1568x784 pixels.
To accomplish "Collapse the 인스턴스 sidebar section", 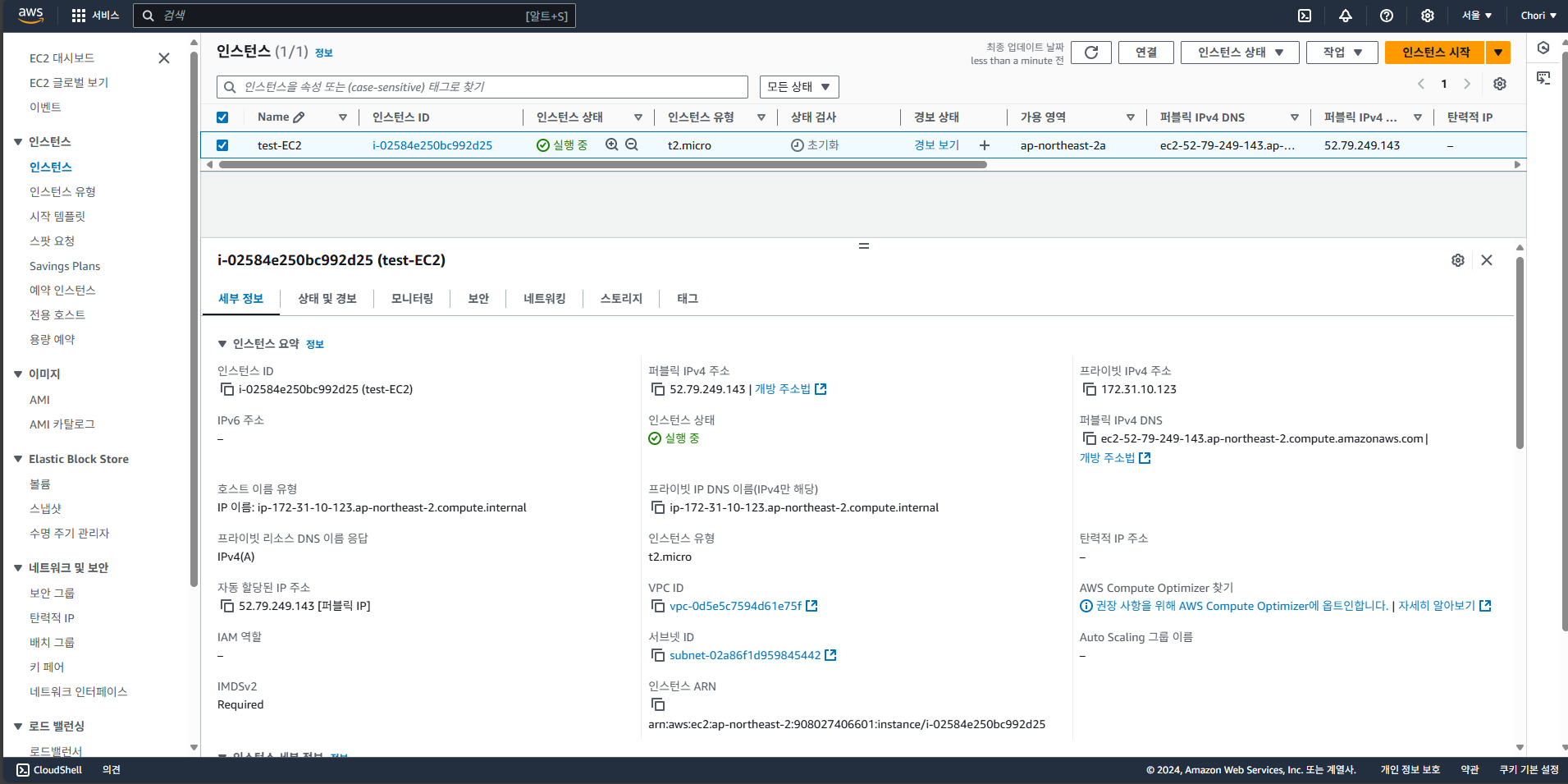I will [18, 142].
